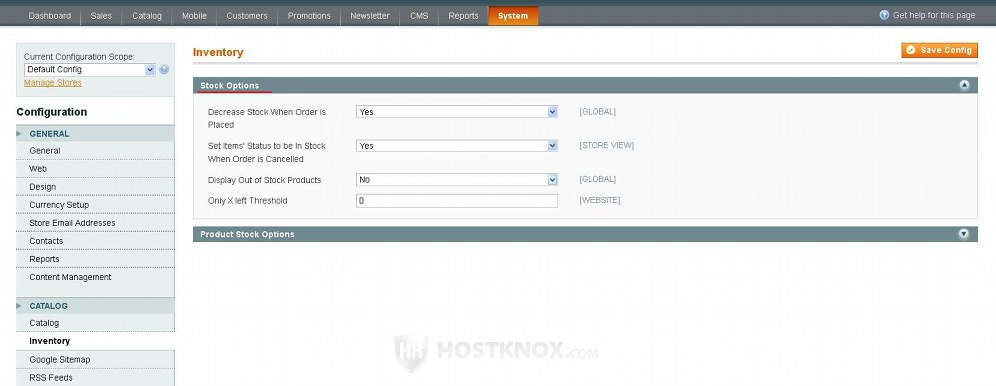The width and height of the screenshot is (996, 386).
Task: Expand the Product Stock Options section using its arrow icon
Action: pyautogui.click(x=964, y=234)
